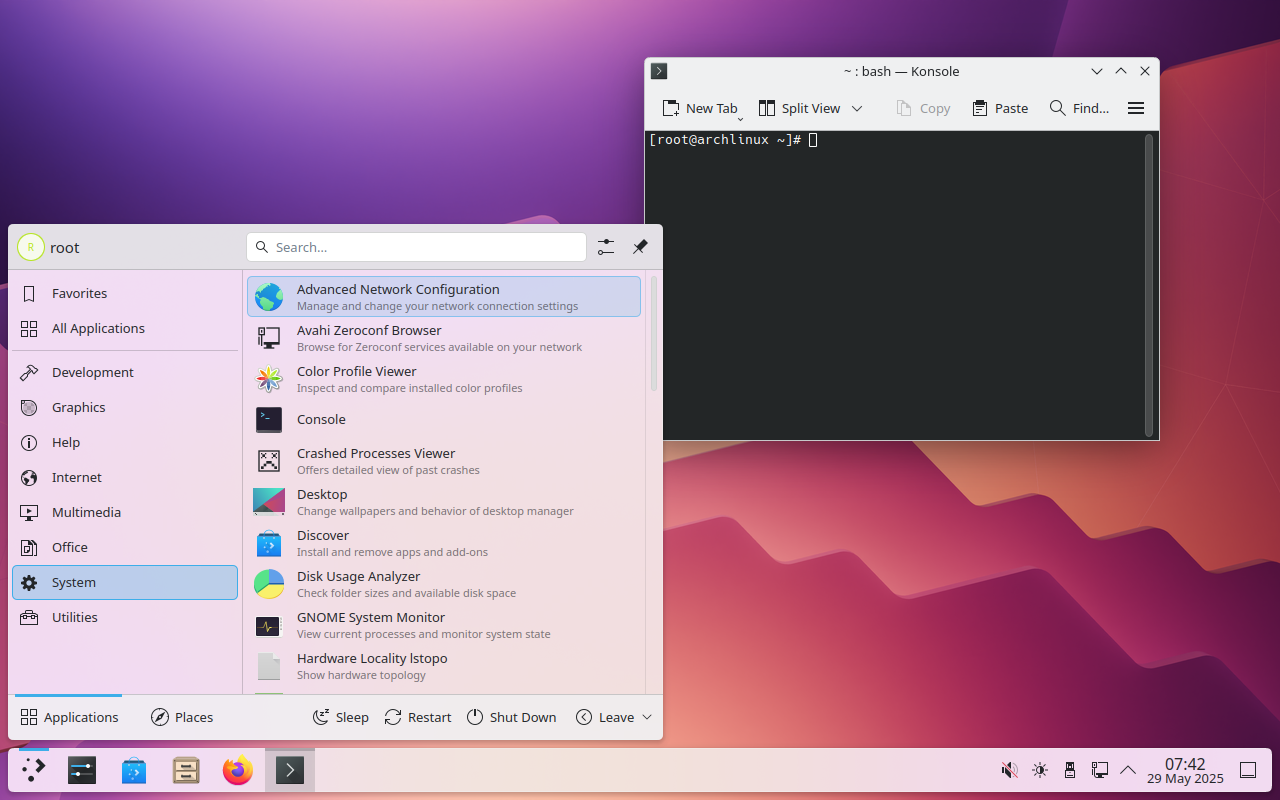Select Multimedia category
1280x800 pixels.
coord(125,512)
